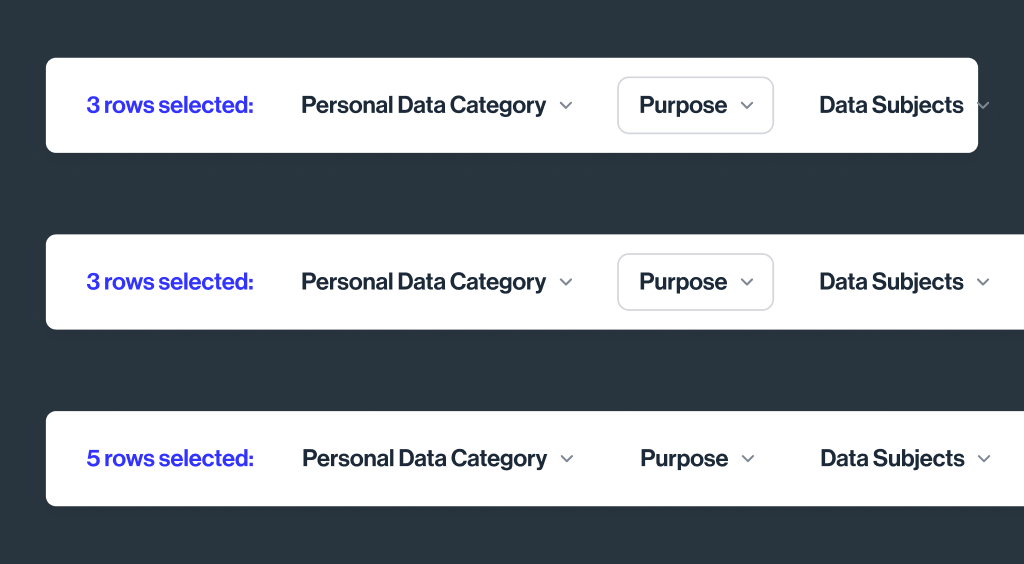The image size is (1024, 564).
Task: Open Data Subjects dropdown in top bar
Action: (891, 105)
